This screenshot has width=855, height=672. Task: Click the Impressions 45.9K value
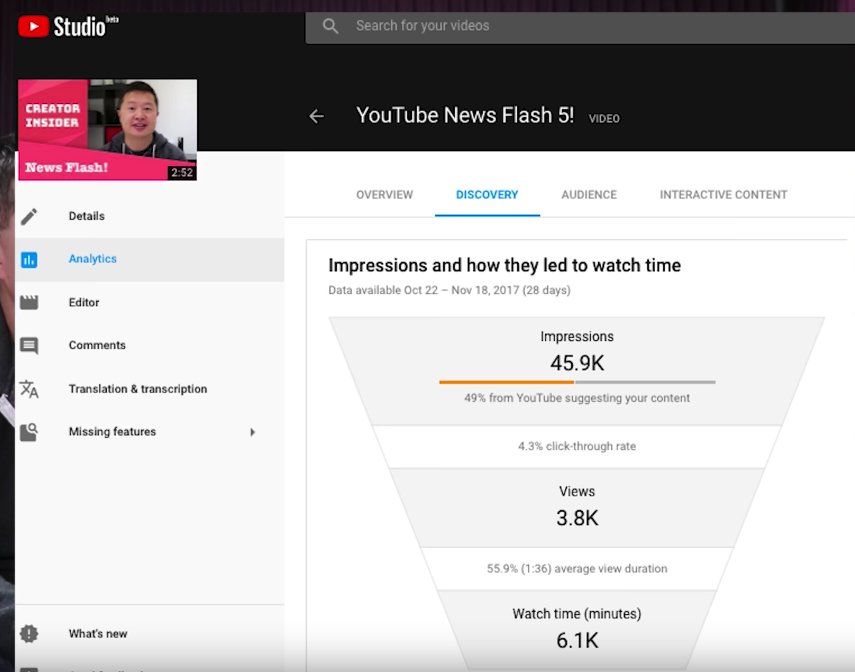click(x=577, y=363)
